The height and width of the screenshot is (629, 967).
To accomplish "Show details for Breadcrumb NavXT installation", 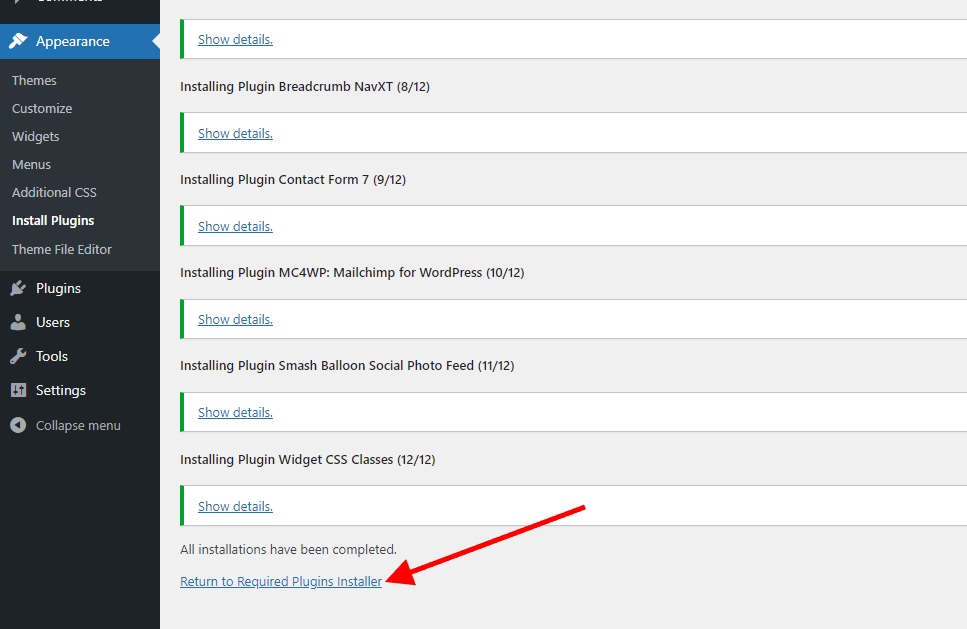I will click(235, 133).
